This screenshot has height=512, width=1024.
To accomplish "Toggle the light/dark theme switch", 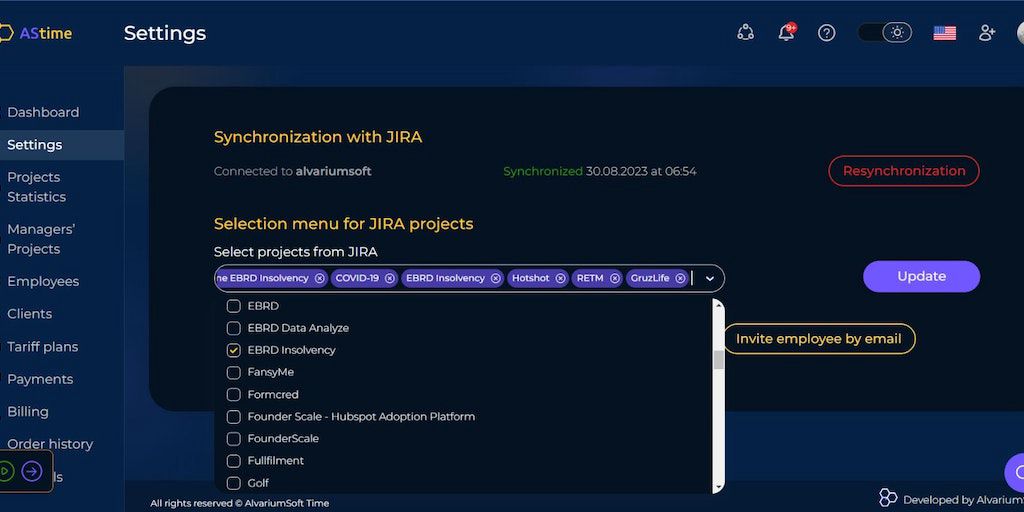I will [884, 33].
